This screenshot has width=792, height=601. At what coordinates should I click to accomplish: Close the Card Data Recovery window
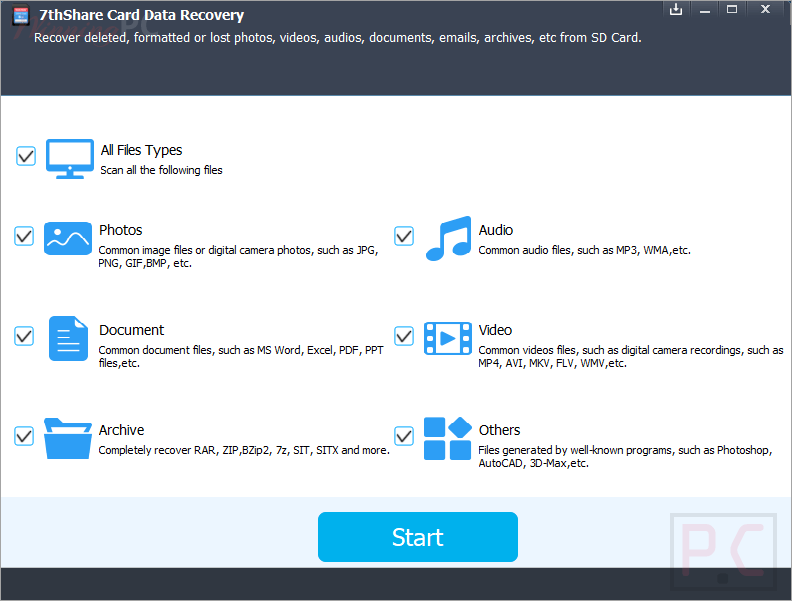(765, 10)
